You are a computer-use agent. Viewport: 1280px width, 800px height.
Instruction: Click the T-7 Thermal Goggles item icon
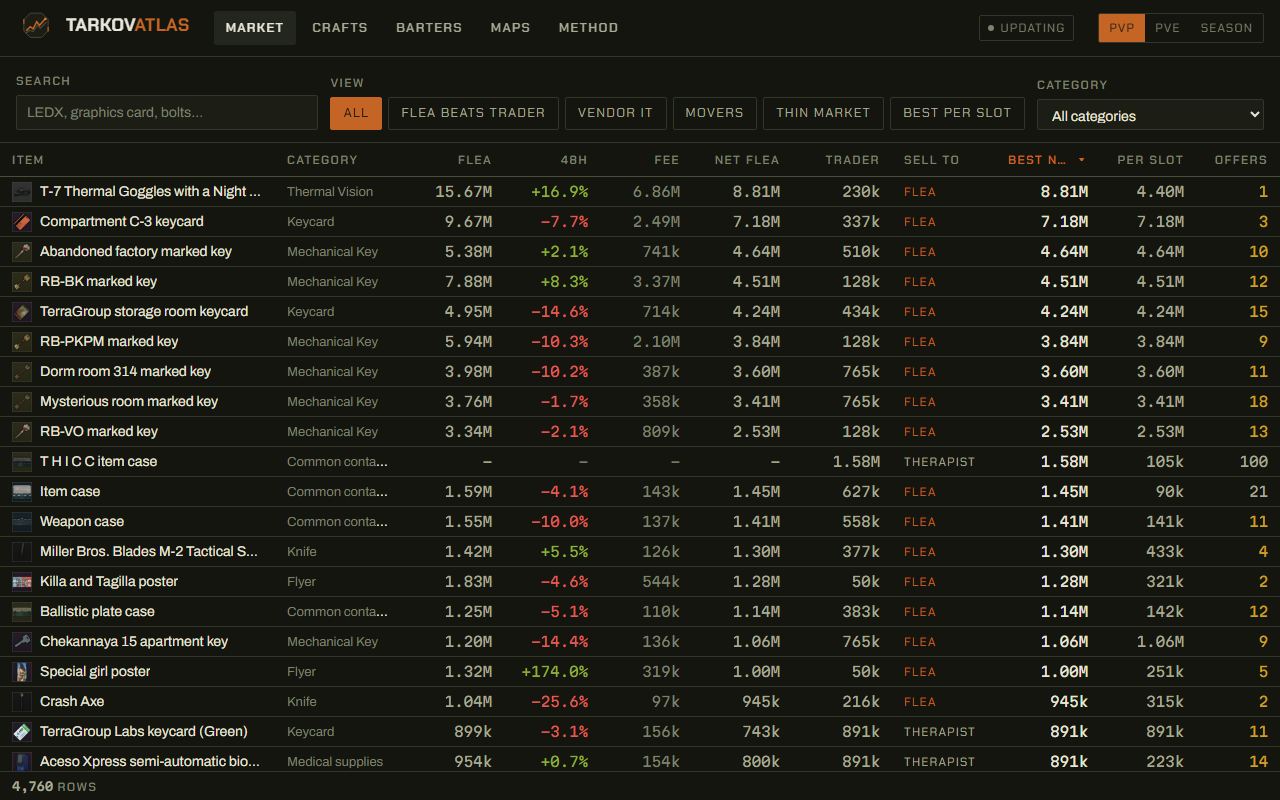[22, 191]
